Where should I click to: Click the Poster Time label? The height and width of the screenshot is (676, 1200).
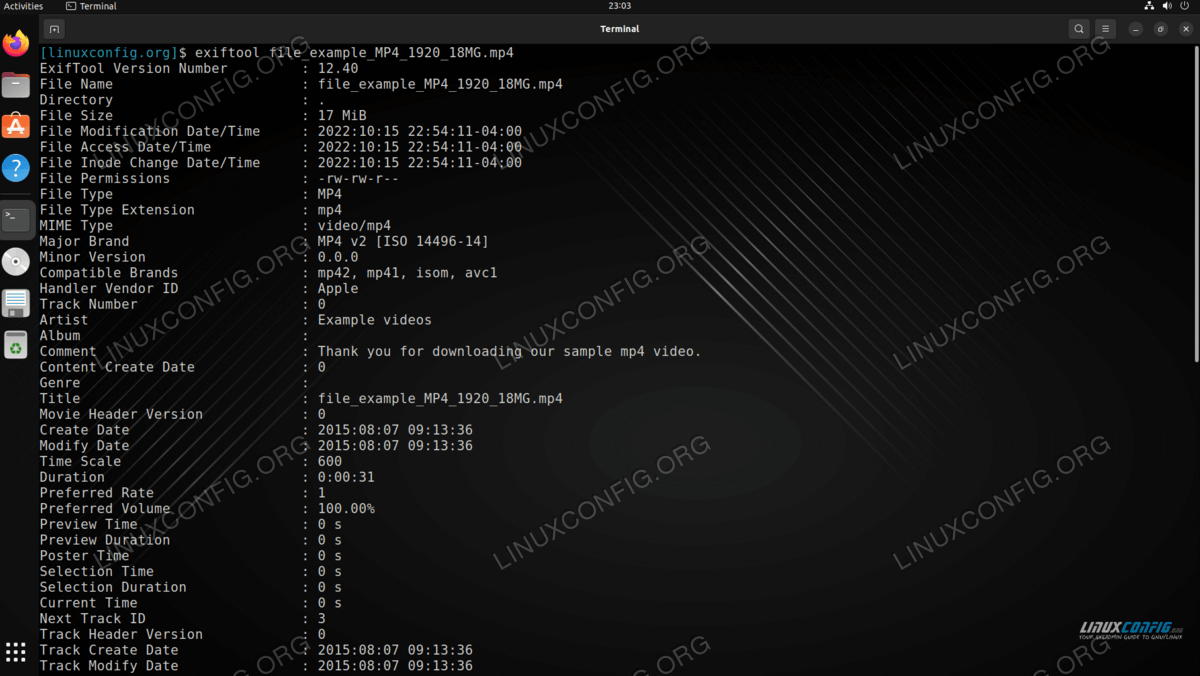point(85,555)
